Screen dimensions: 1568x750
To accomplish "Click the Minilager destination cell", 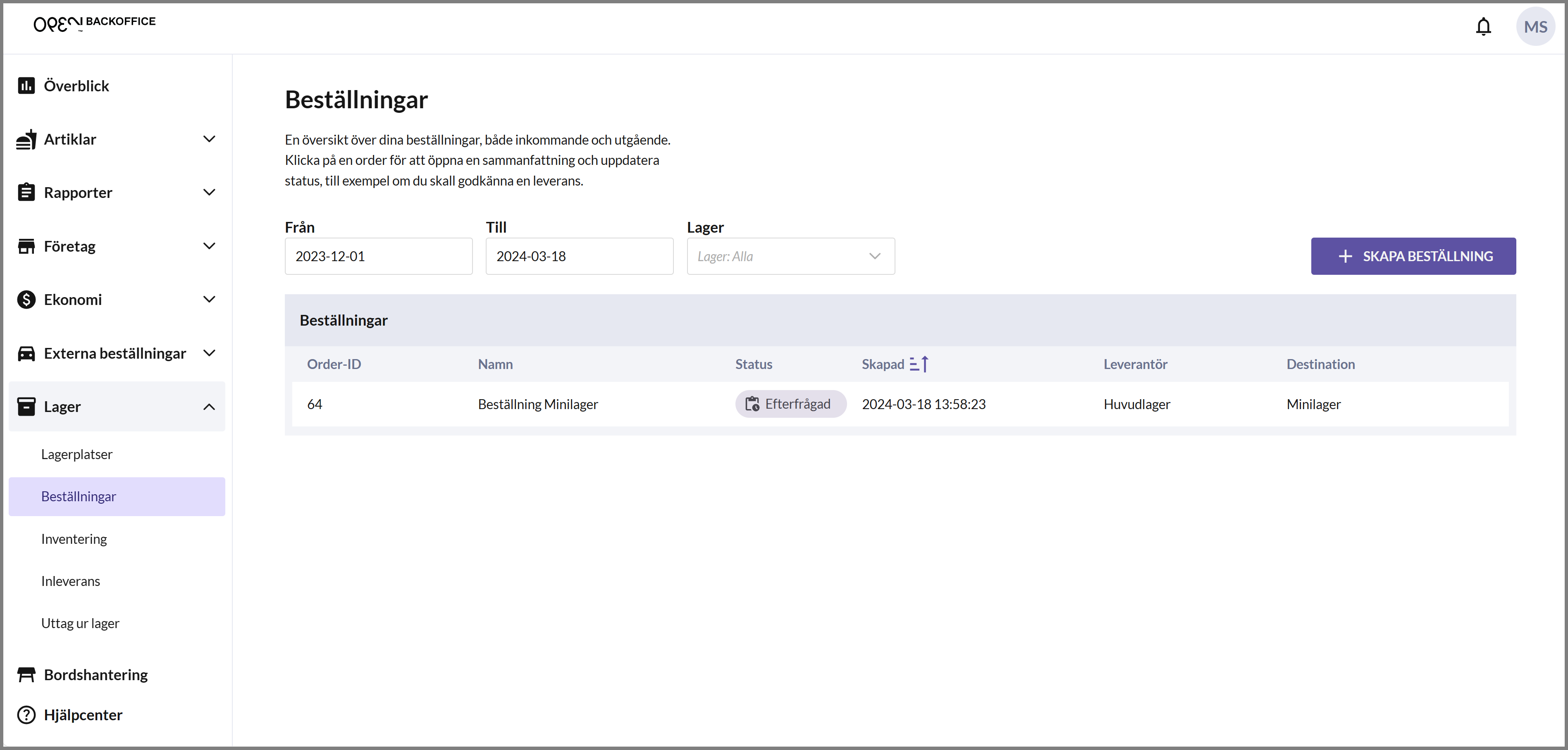I will pyautogui.click(x=1313, y=404).
